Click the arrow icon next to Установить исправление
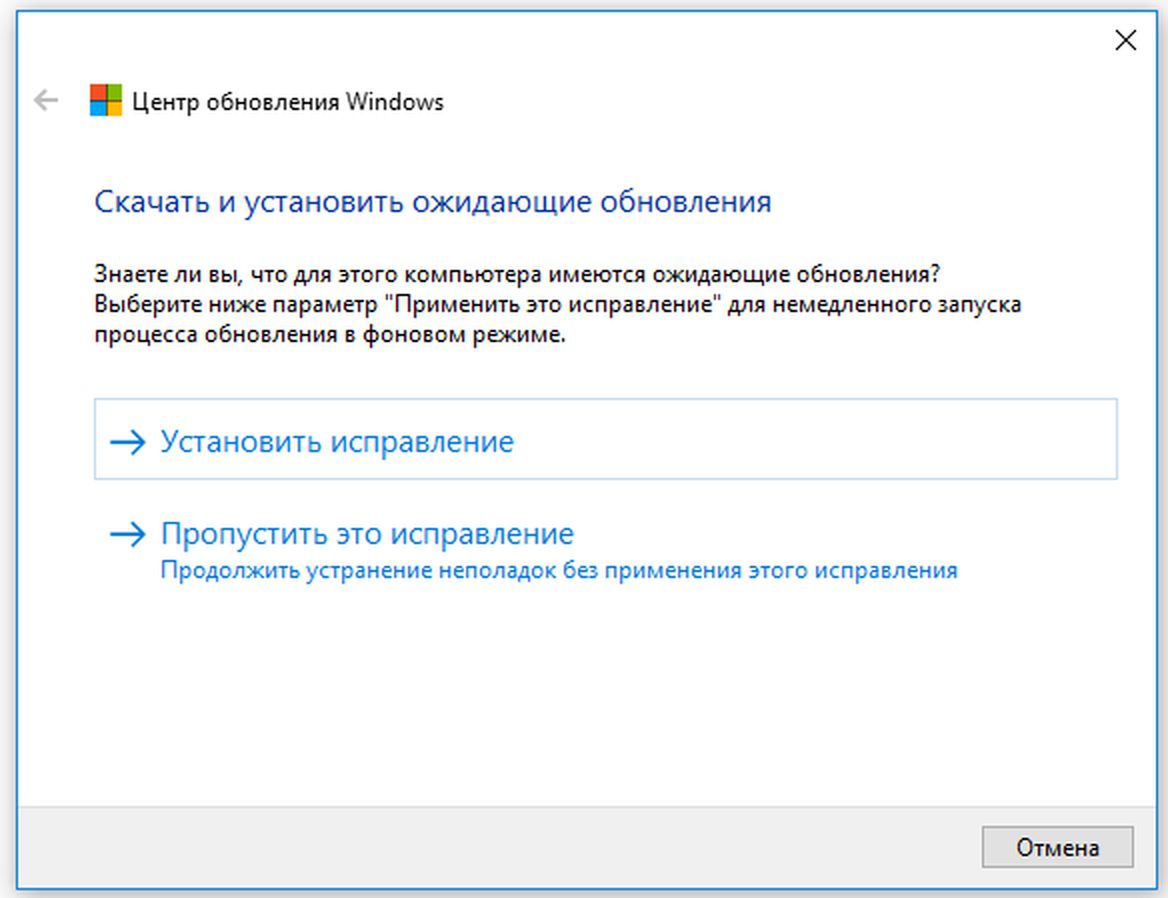 click(127, 442)
